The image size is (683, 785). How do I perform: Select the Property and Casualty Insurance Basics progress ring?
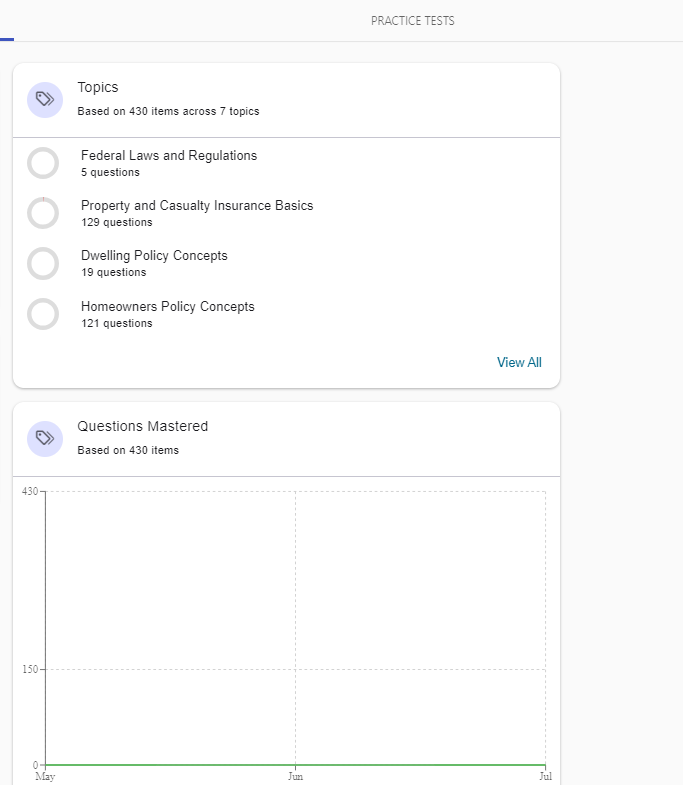(x=43, y=213)
